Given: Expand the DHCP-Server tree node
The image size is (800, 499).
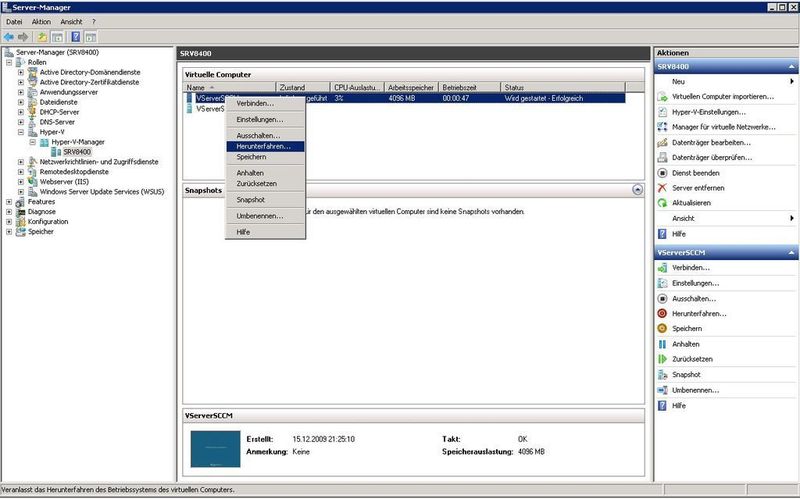Looking at the screenshot, I should click(x=20, y=112).
